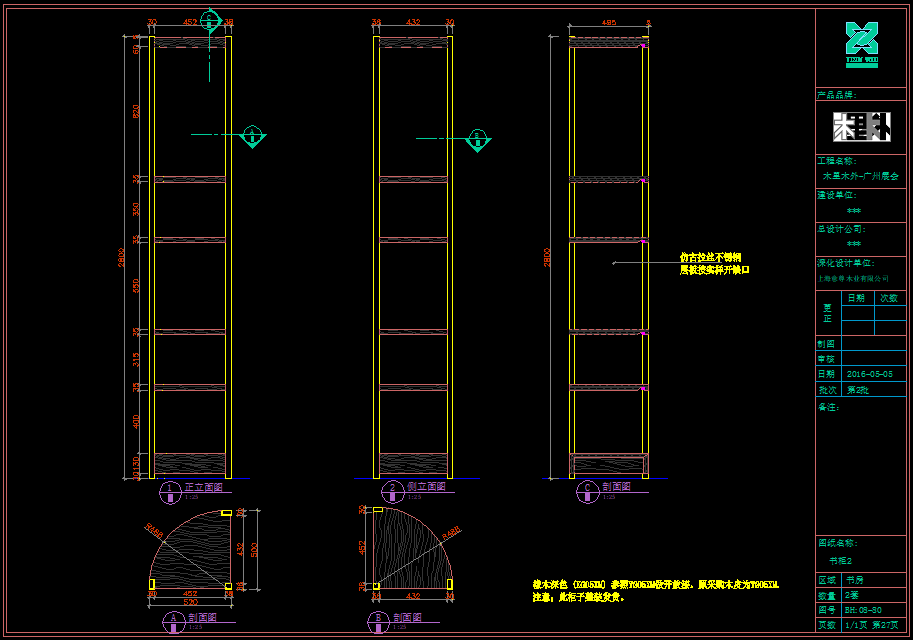
Task: Select section marker A on the front elevation
Action: pyautogui.click(x=252, y=137)
